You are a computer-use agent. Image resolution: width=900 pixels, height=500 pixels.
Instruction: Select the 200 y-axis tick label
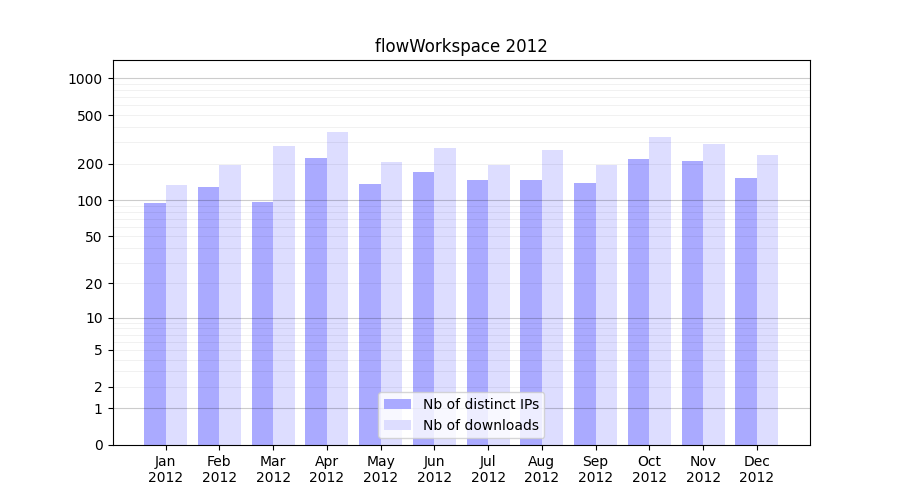89,164
